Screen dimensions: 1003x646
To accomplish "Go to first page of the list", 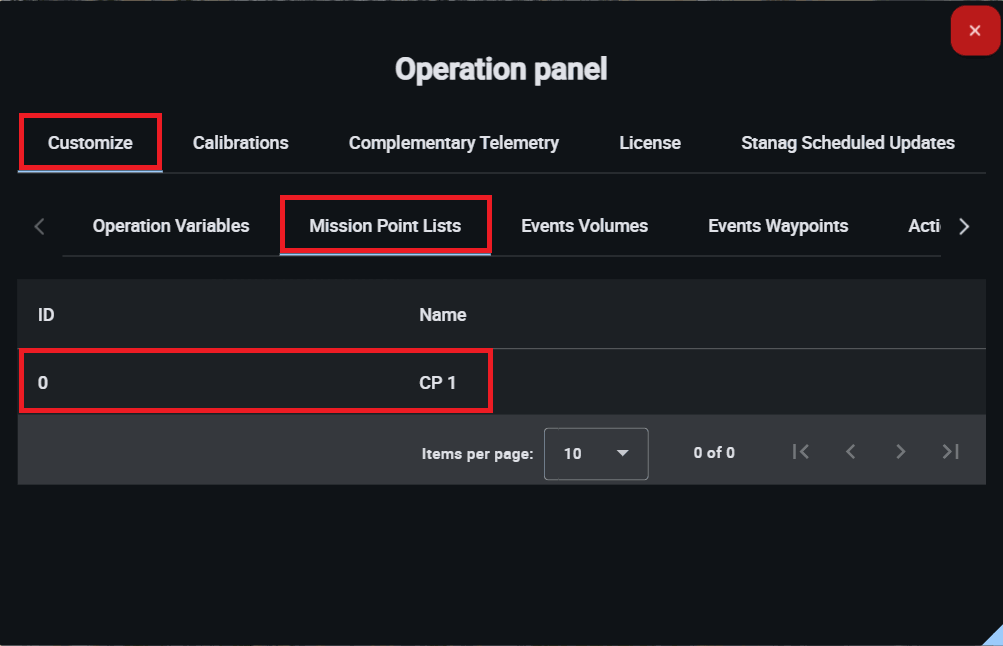I will 800,452.
